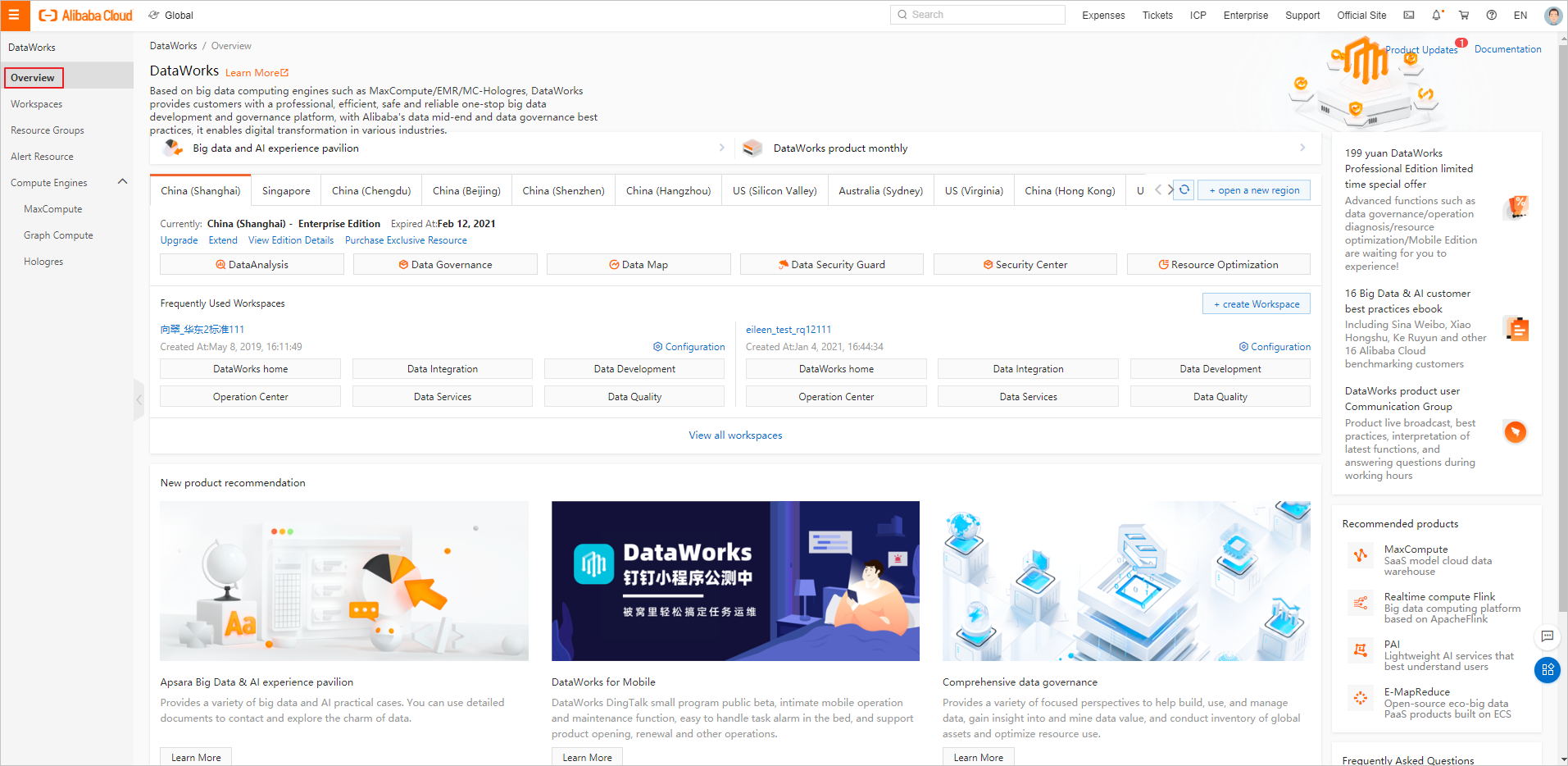Click Learn More under DataWorks for Mobile

point(587,757)
